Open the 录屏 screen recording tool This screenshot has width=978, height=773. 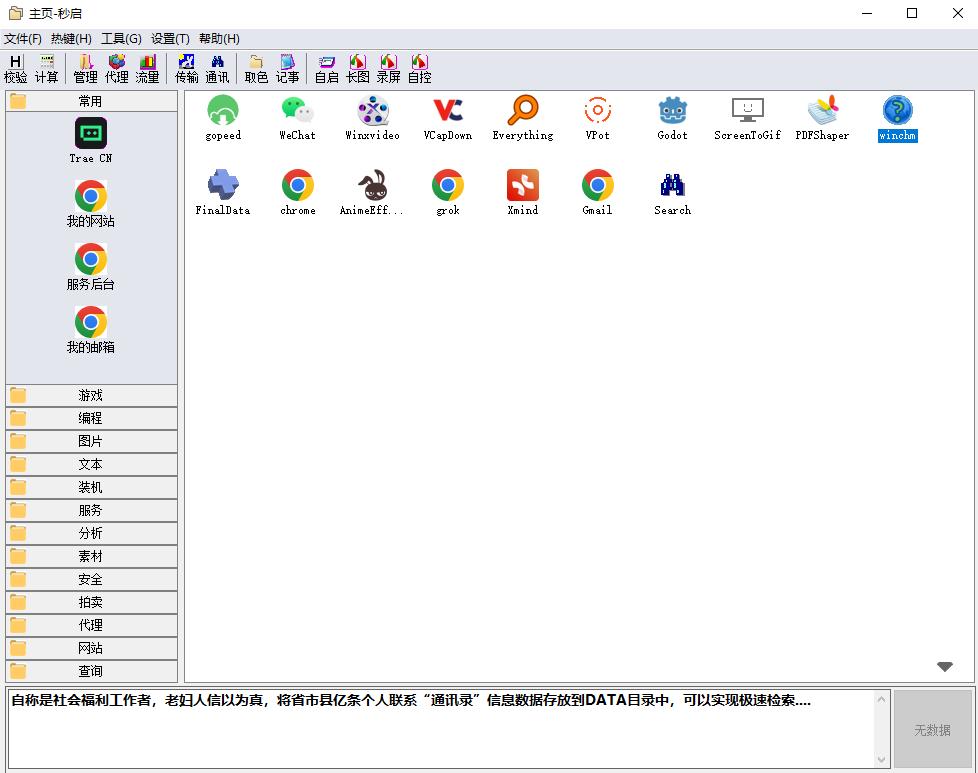388,68
